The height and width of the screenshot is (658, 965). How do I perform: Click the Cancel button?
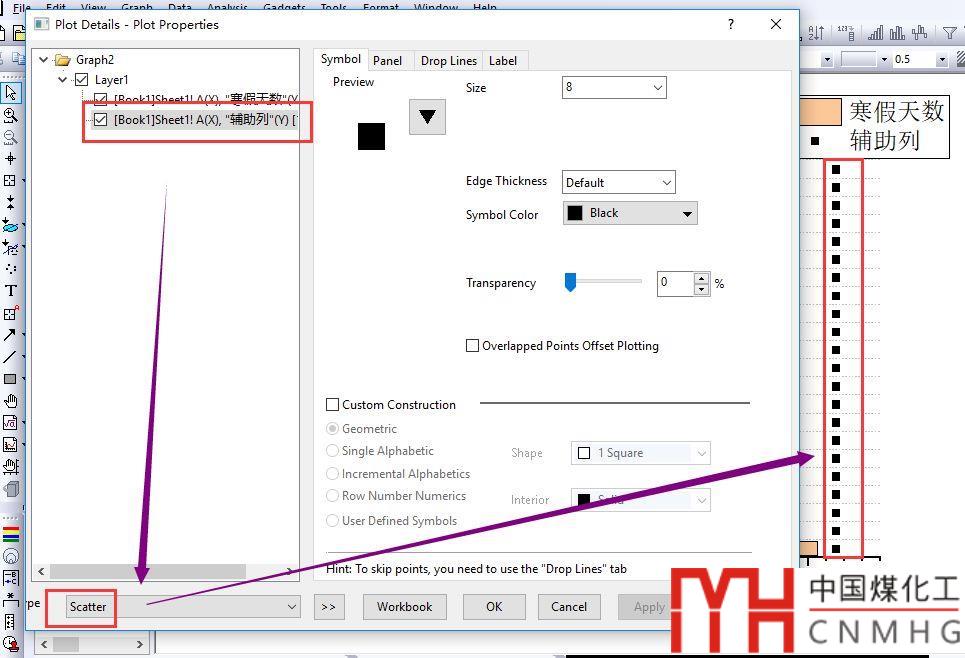[x=569, y=606]
